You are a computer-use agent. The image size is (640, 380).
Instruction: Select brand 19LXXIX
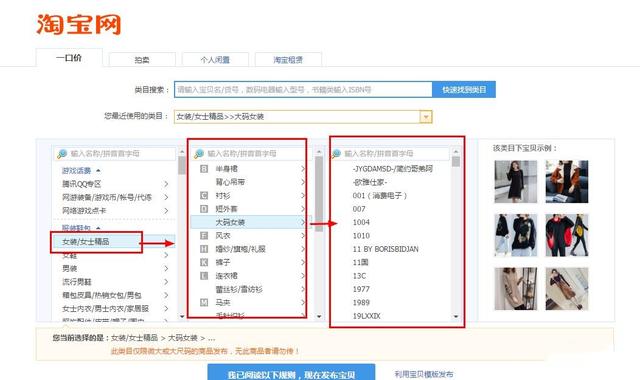point(367,316)
